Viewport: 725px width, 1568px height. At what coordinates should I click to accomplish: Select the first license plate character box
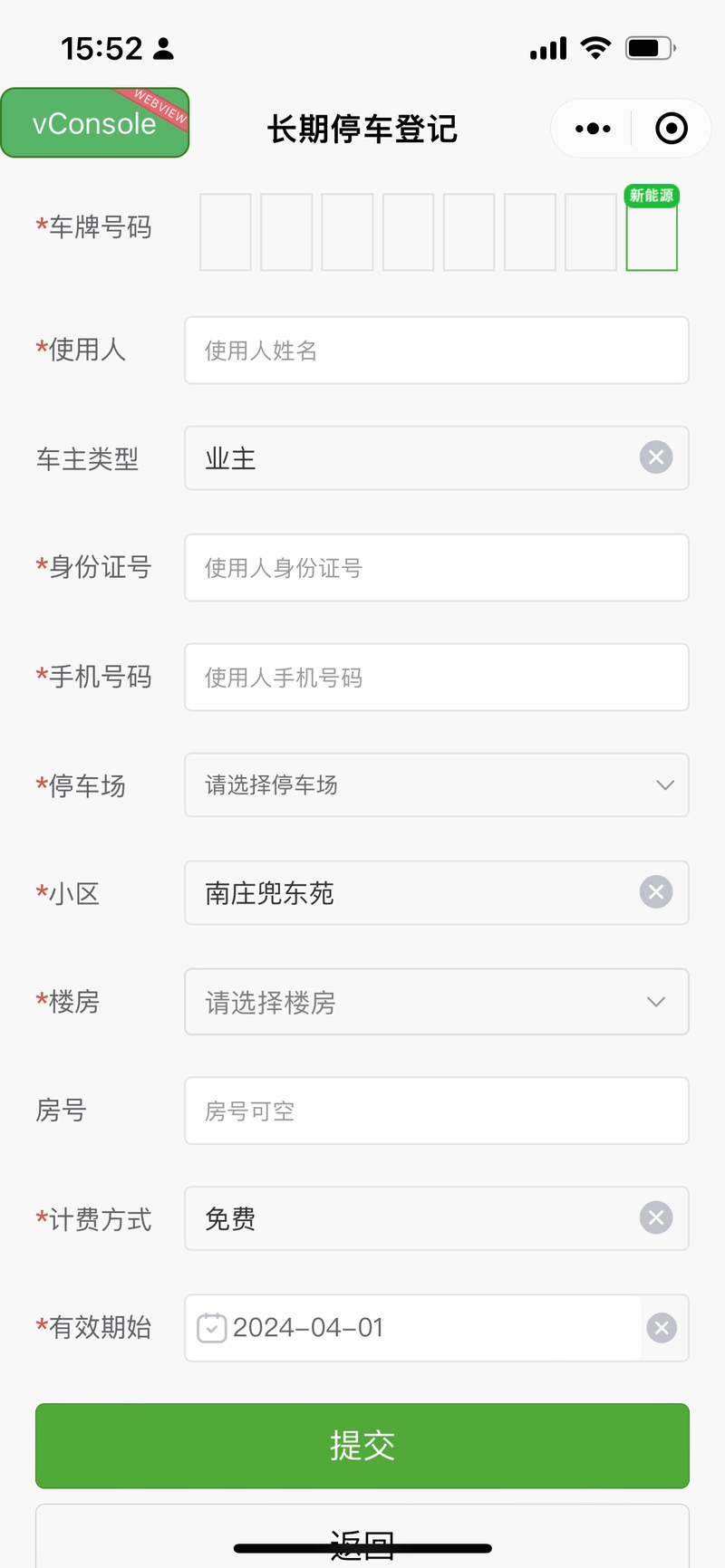coord(225,233)
